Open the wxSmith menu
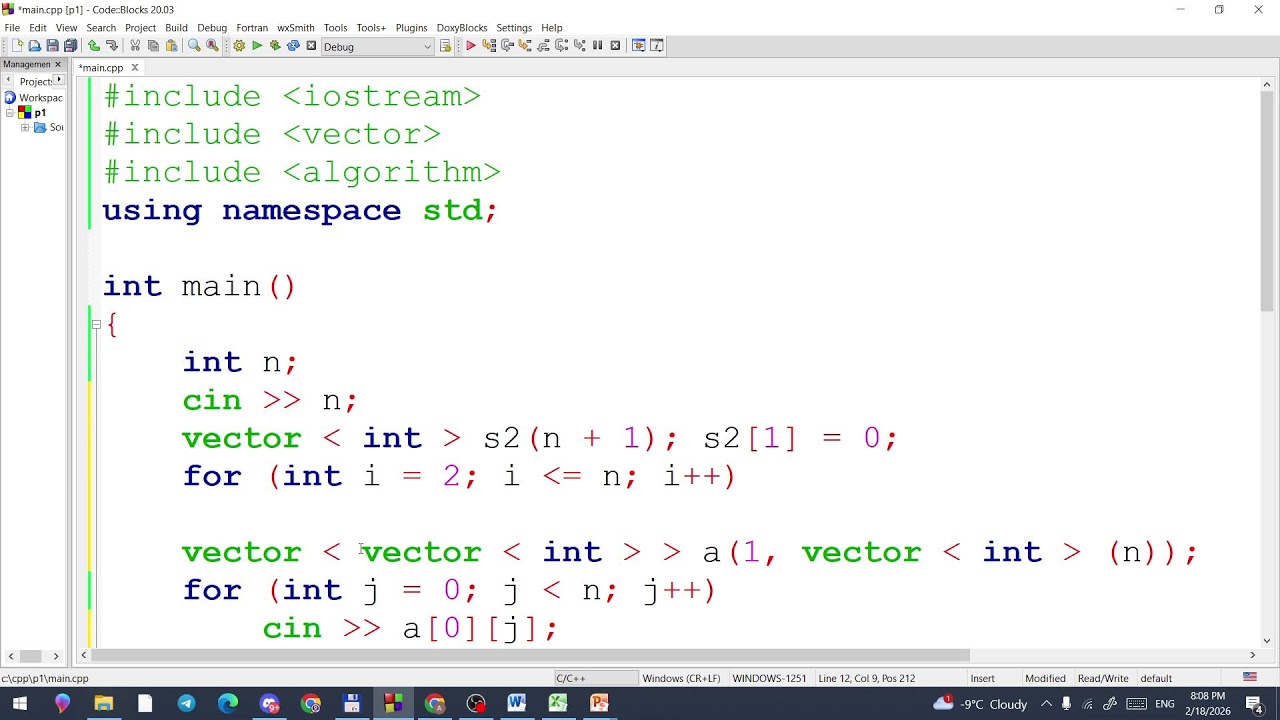Image resolution: width=1280 pixels, height=720 pixels. 295,27
